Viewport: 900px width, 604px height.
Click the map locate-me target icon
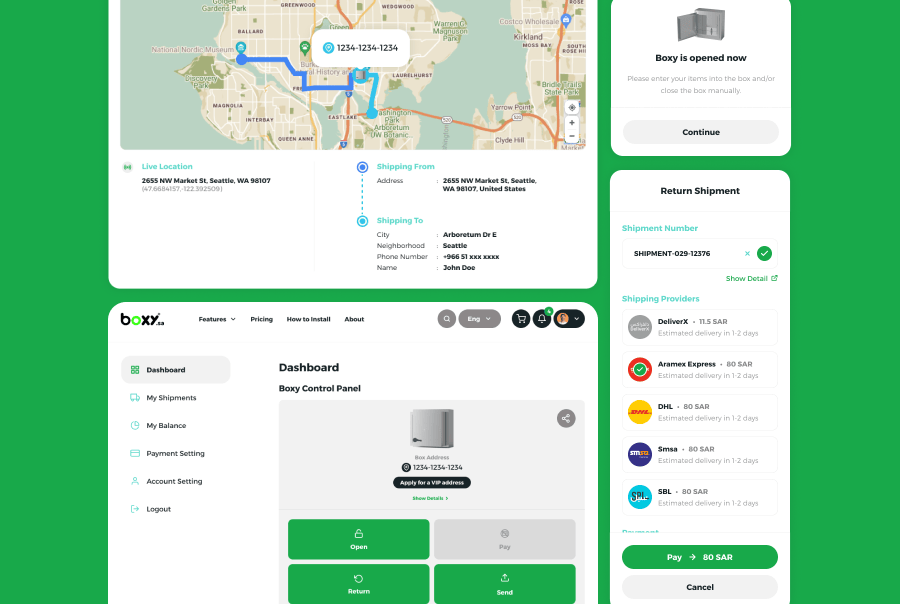[x=572, y=107]
